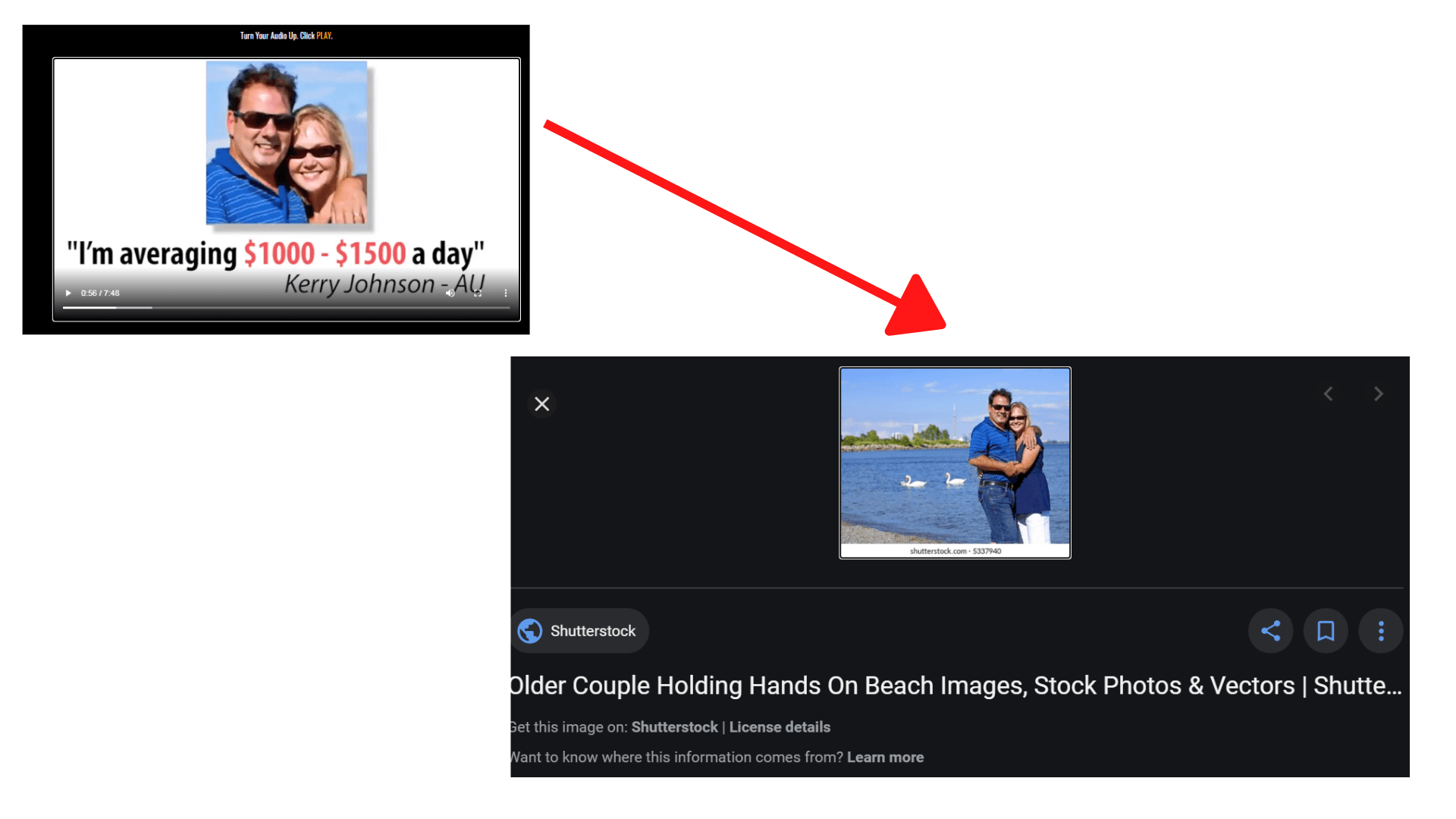Share this image result
This screenshot has height=819, width=1456.
[1271, 631]
